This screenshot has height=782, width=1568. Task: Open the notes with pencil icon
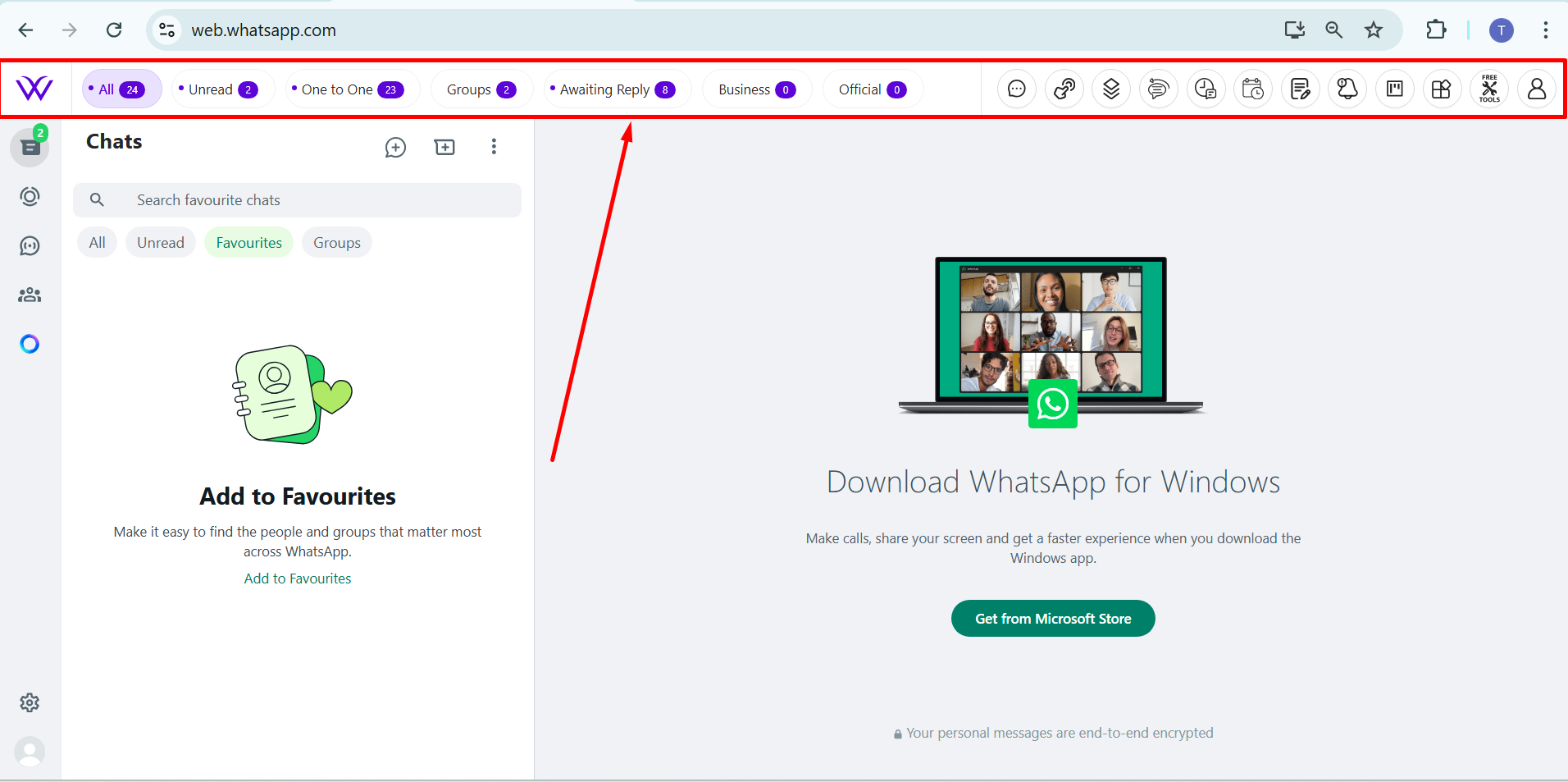point(1301,89)
